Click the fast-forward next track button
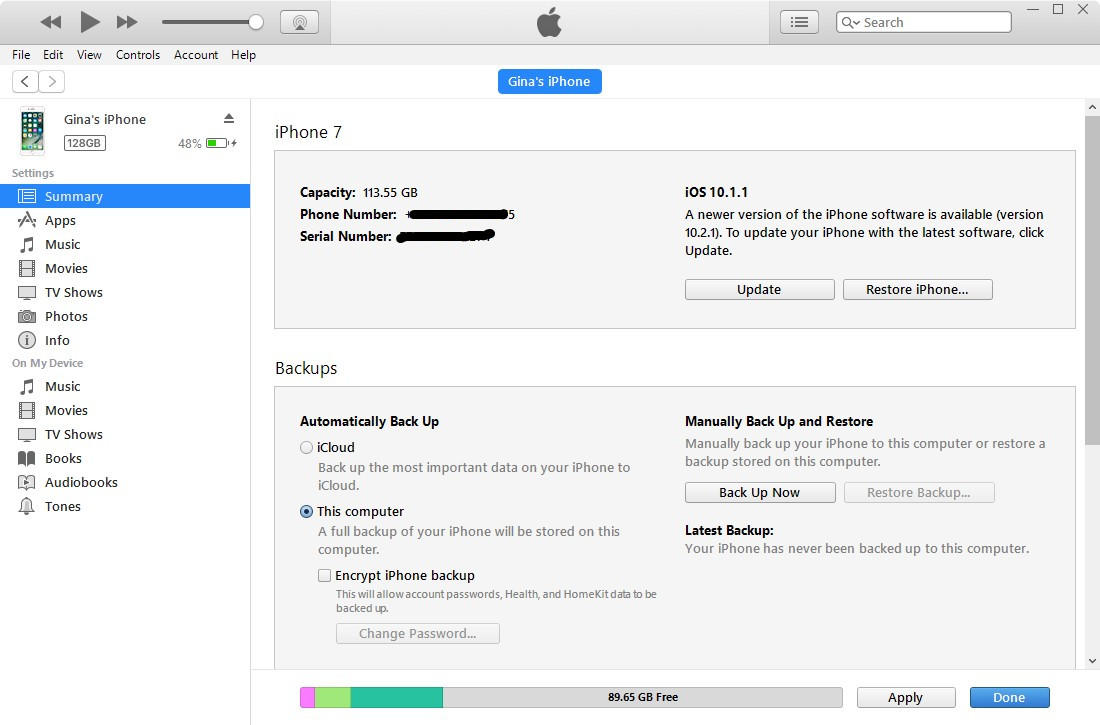 pyautogui.click(x=126, y=22)
